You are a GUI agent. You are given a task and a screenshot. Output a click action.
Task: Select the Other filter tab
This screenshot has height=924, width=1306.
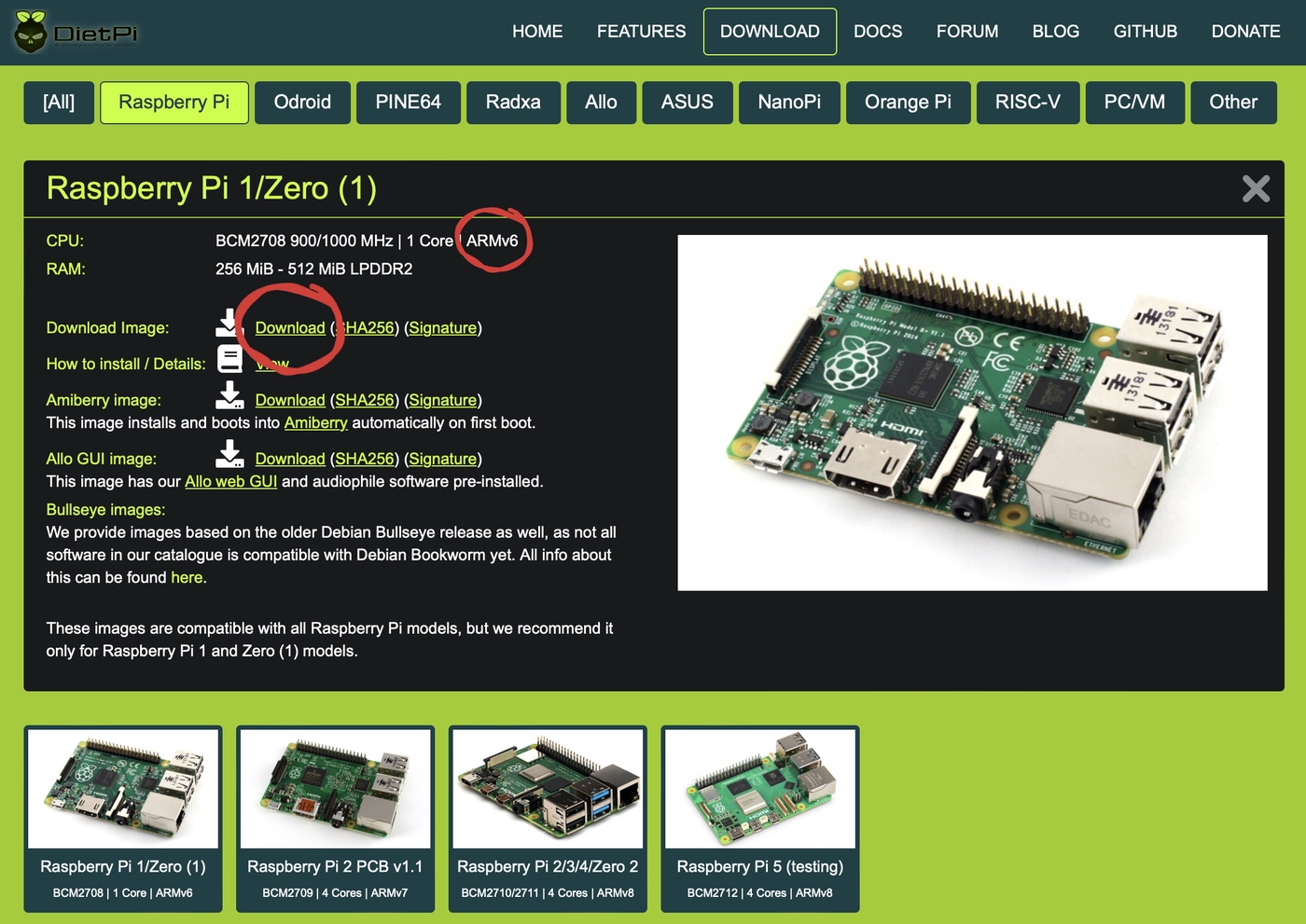tap(1233, 103)
